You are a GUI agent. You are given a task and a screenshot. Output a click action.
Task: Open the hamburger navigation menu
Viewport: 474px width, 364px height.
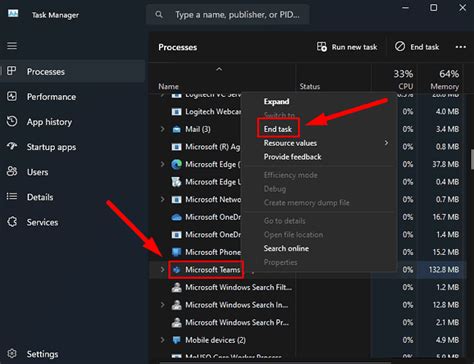[x=12, y=46]
